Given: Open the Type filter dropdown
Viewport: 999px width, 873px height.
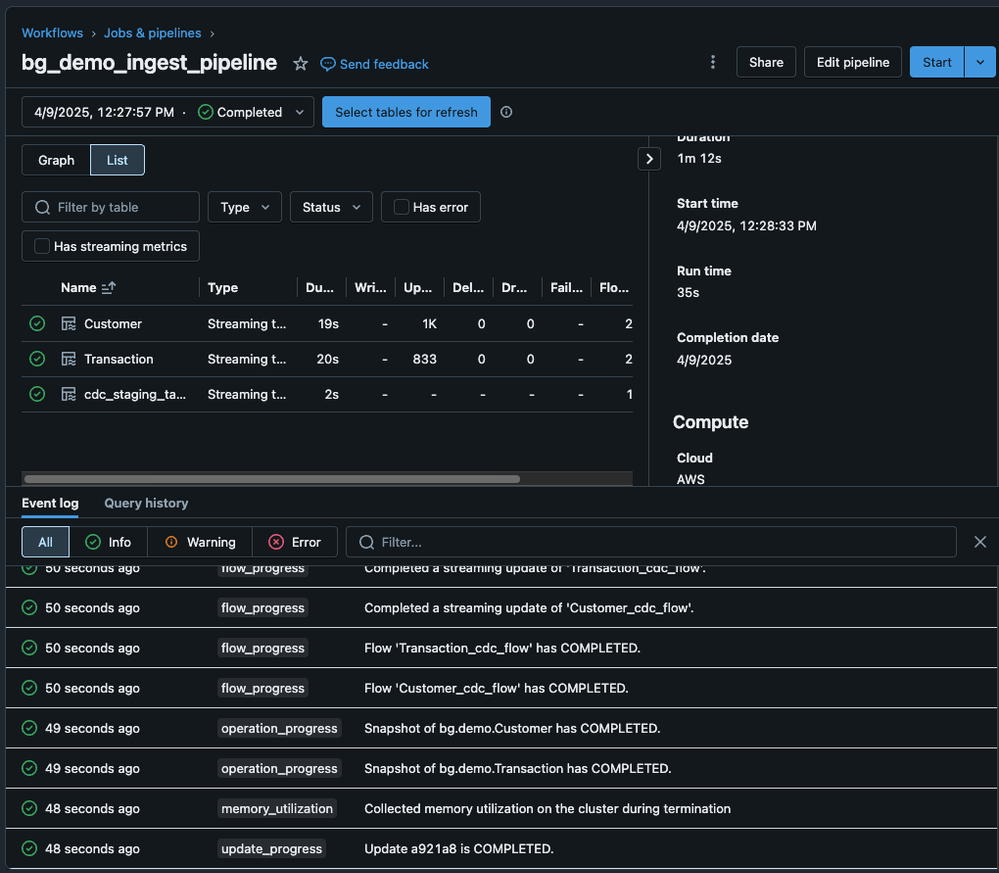Looking at the screenshot, I should [245, 207].
